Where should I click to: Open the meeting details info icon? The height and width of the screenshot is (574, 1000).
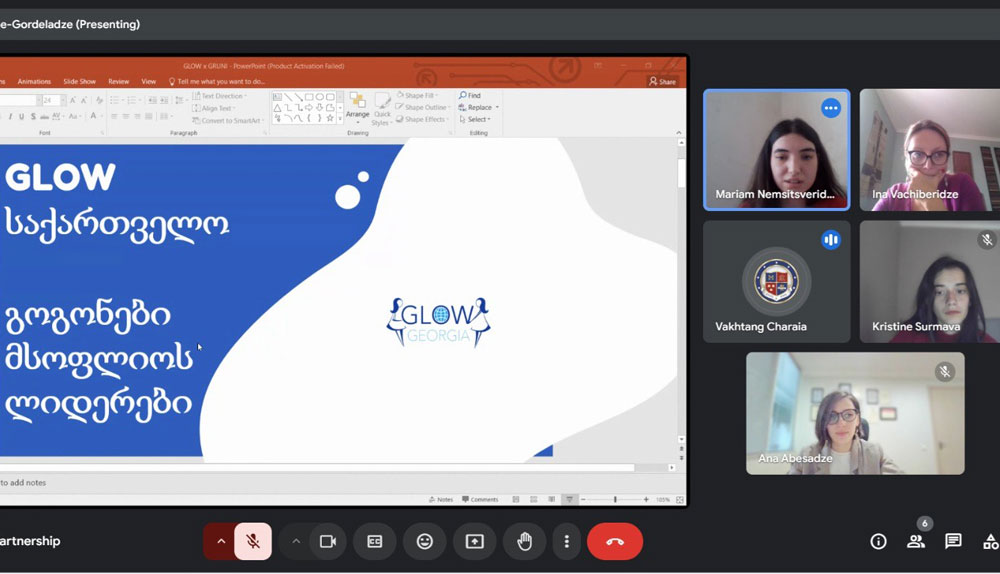(878, 541)
